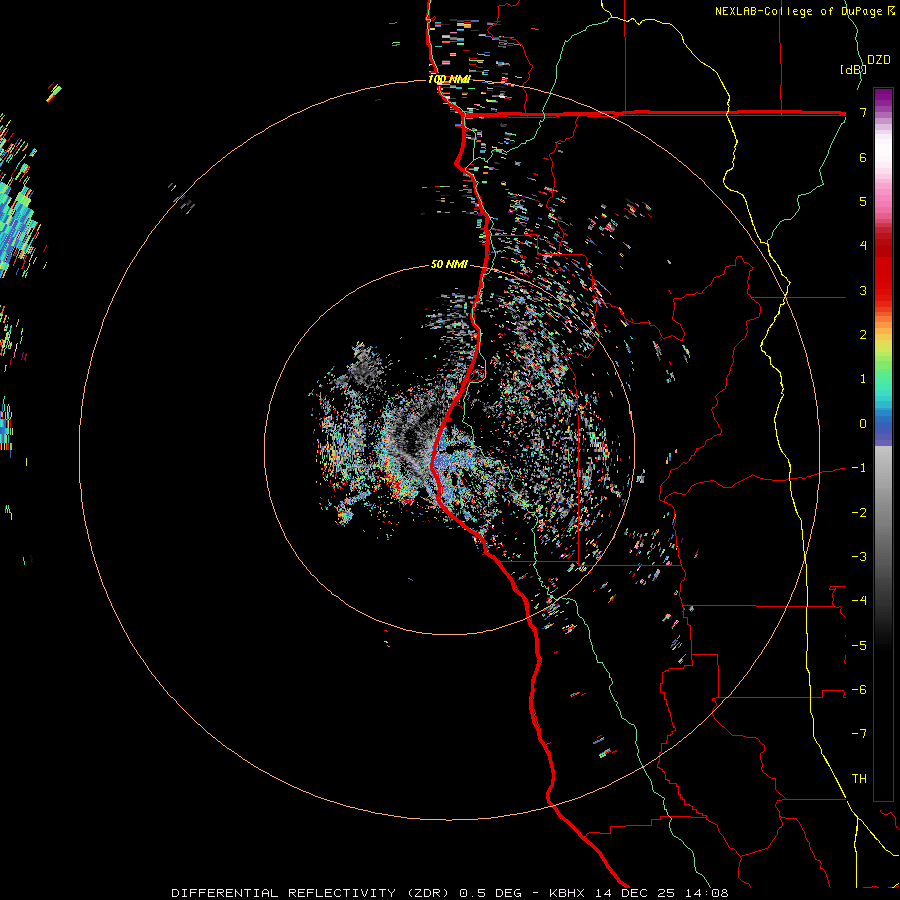The height and width of the screenshot is (900, 900).
Task: Click the [dB] unit label
Action: [852, 69]
